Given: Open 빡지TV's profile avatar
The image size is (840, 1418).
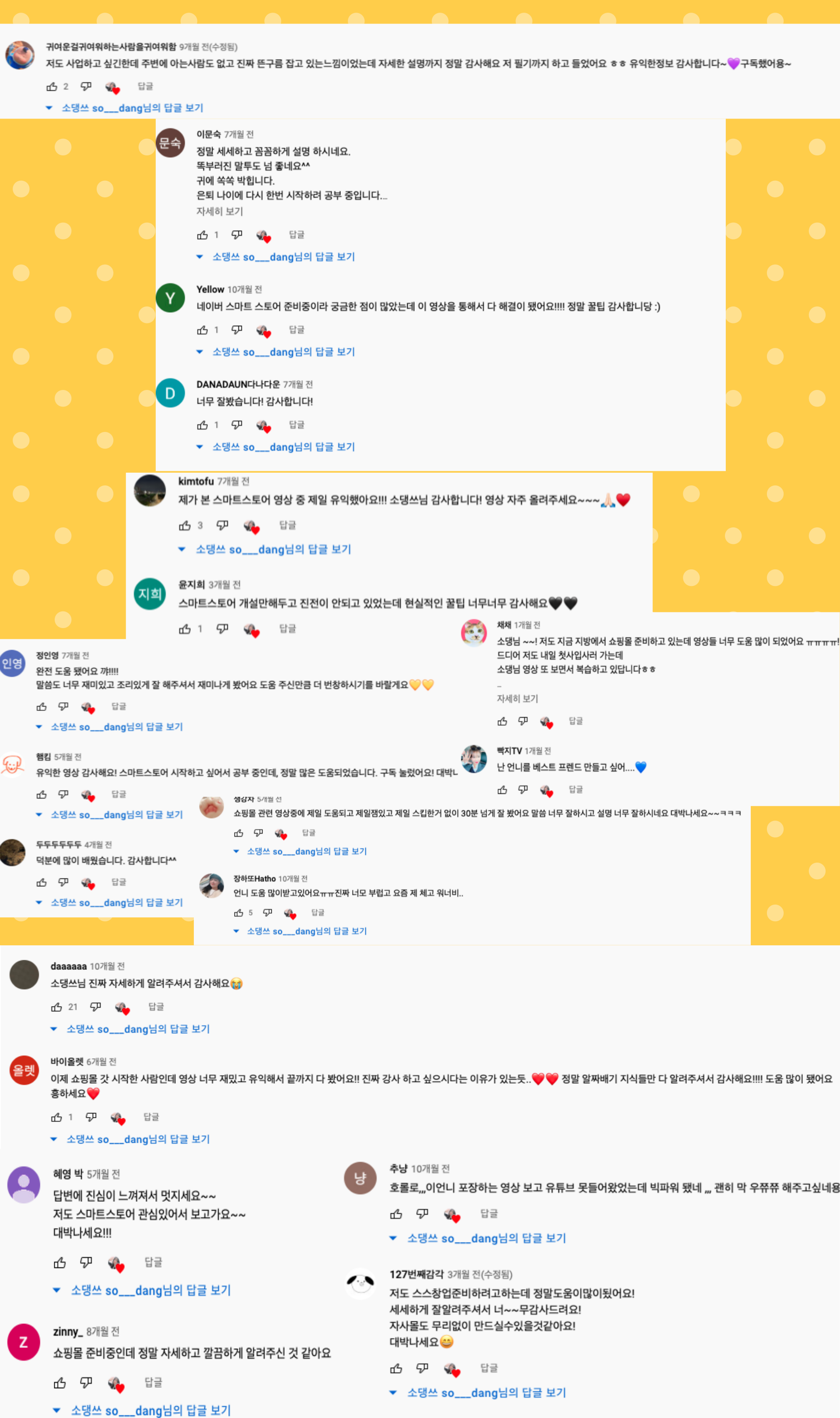Looking at the screenshot, I should [474, 758].
